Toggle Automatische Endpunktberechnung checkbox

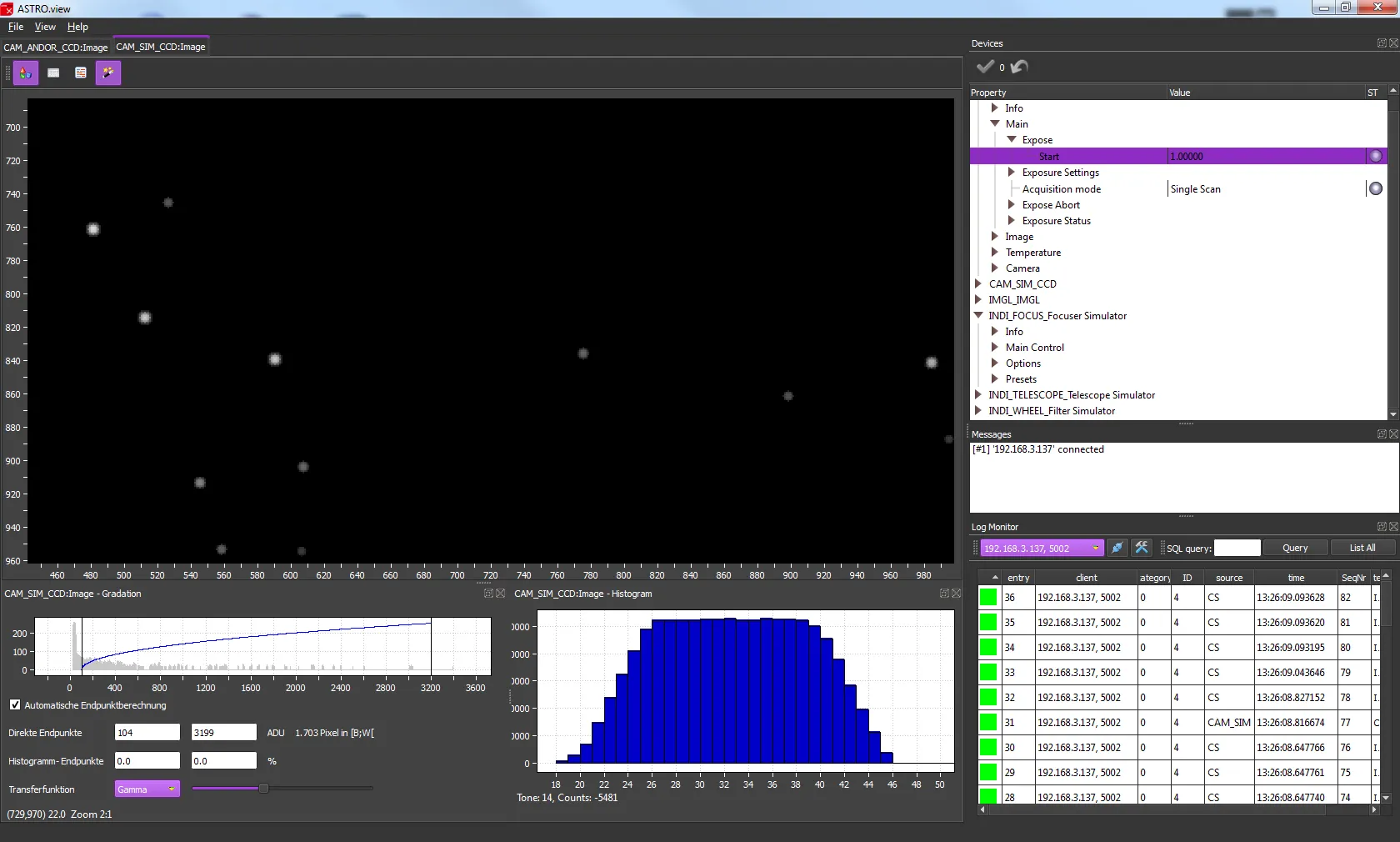click(15, 705)
